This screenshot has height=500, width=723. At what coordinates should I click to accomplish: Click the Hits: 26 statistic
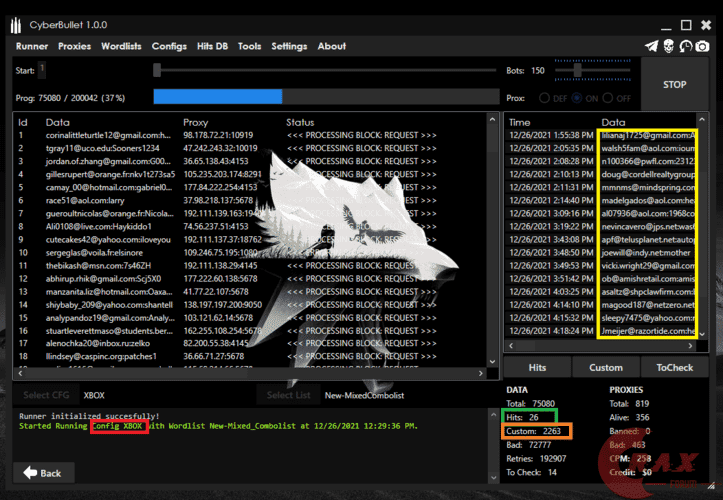tap(522, 417)
